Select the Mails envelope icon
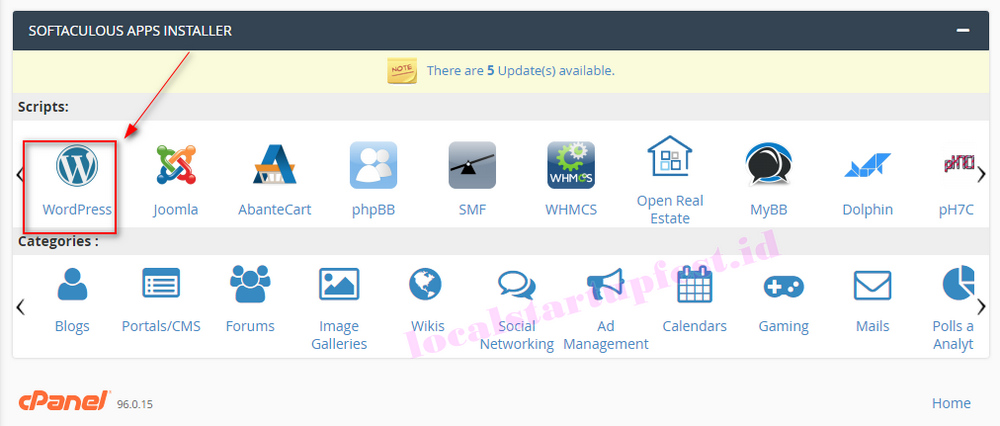1000x426 pixels. 872,285
